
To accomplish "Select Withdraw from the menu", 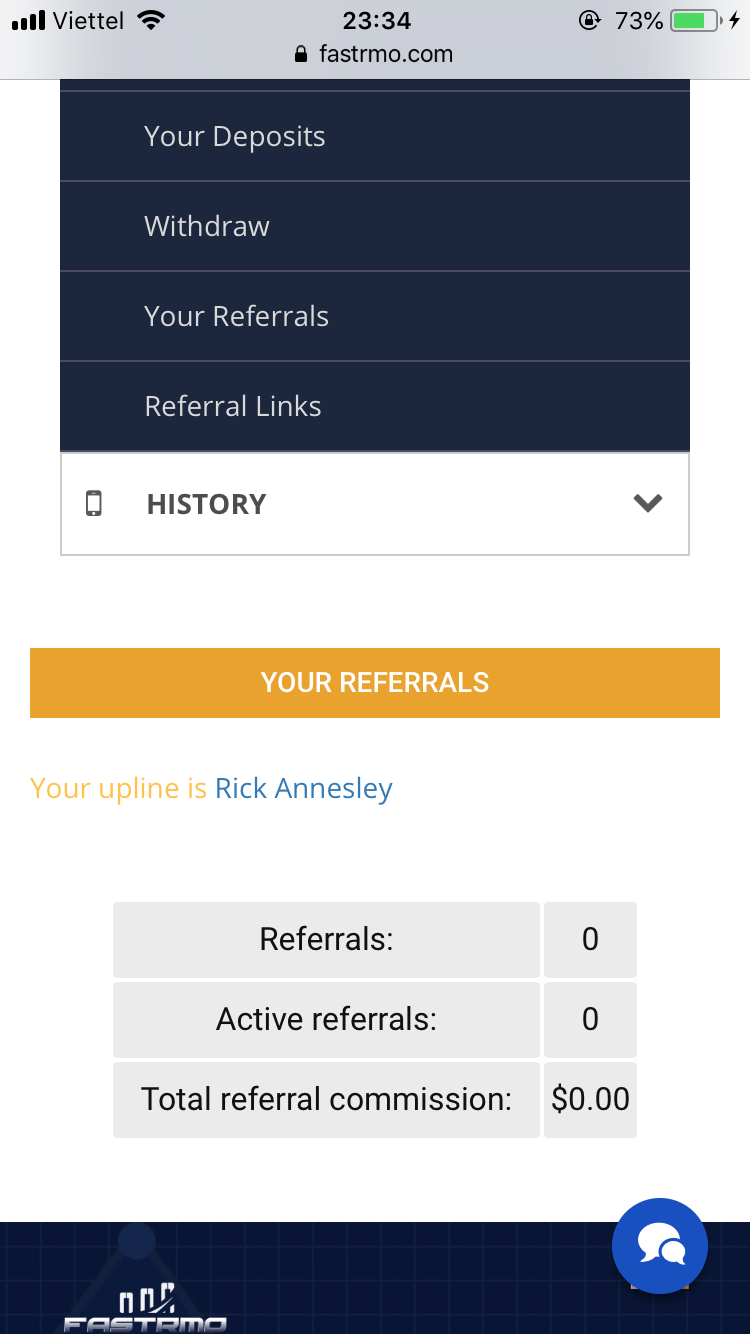I will click(207, 226).
